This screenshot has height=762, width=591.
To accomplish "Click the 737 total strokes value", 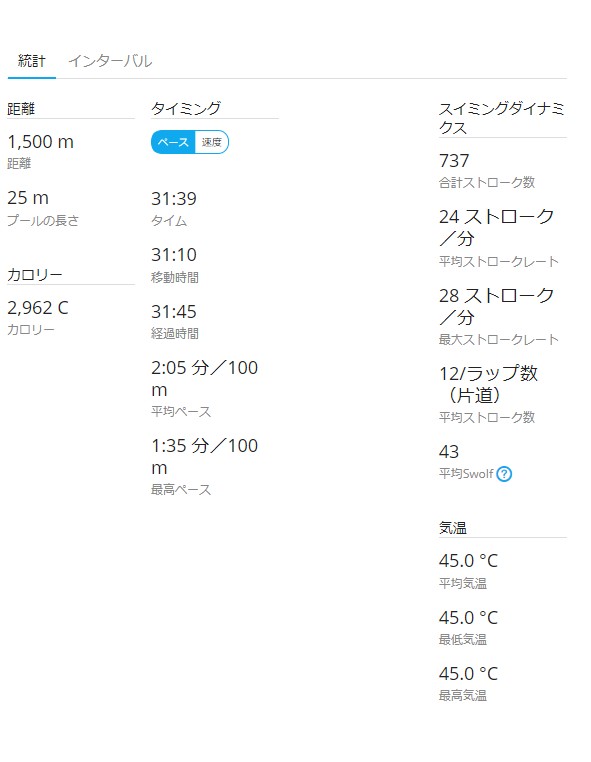I will pos(454,160).
